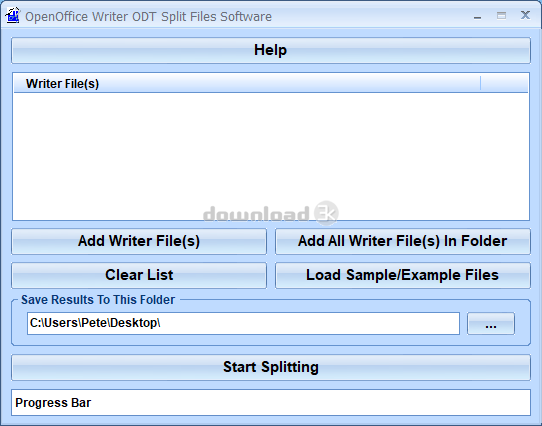Close the ODT Split Files Software window
This screenshot has height=426, width=542.
pos(525,15)
